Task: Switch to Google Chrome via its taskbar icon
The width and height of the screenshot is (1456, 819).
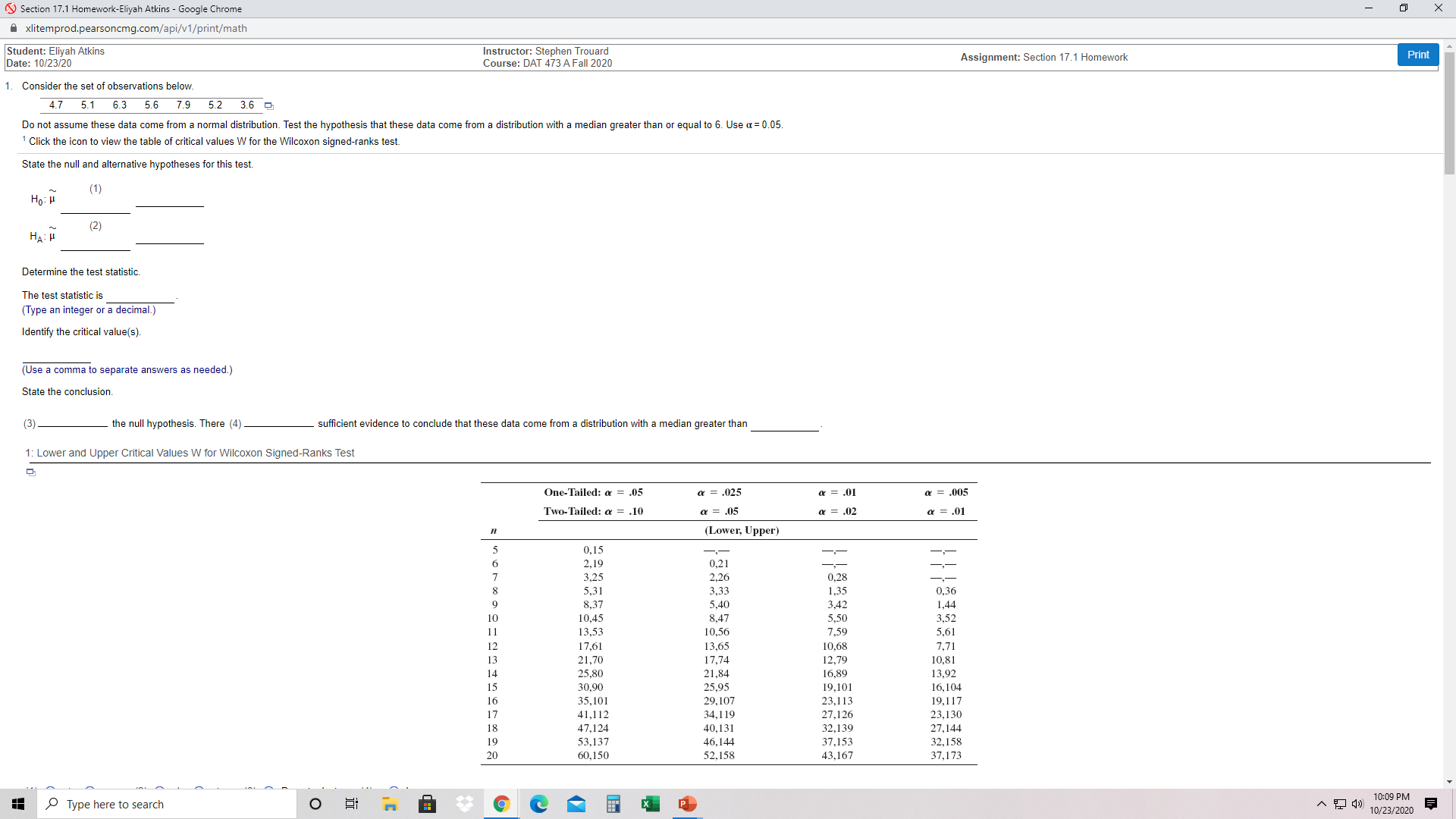Action: (501, 804)
